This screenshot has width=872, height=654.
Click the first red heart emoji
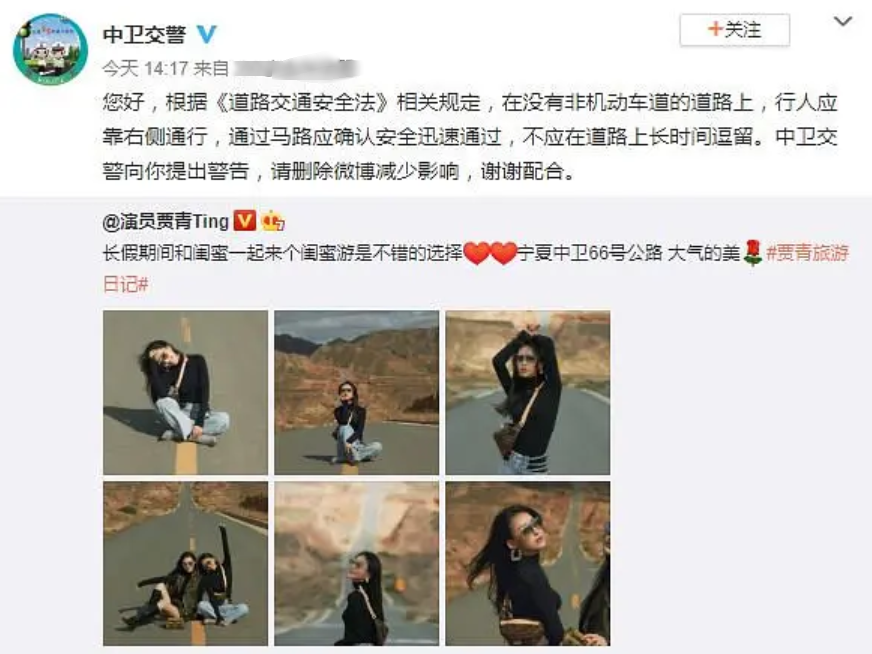476,254
